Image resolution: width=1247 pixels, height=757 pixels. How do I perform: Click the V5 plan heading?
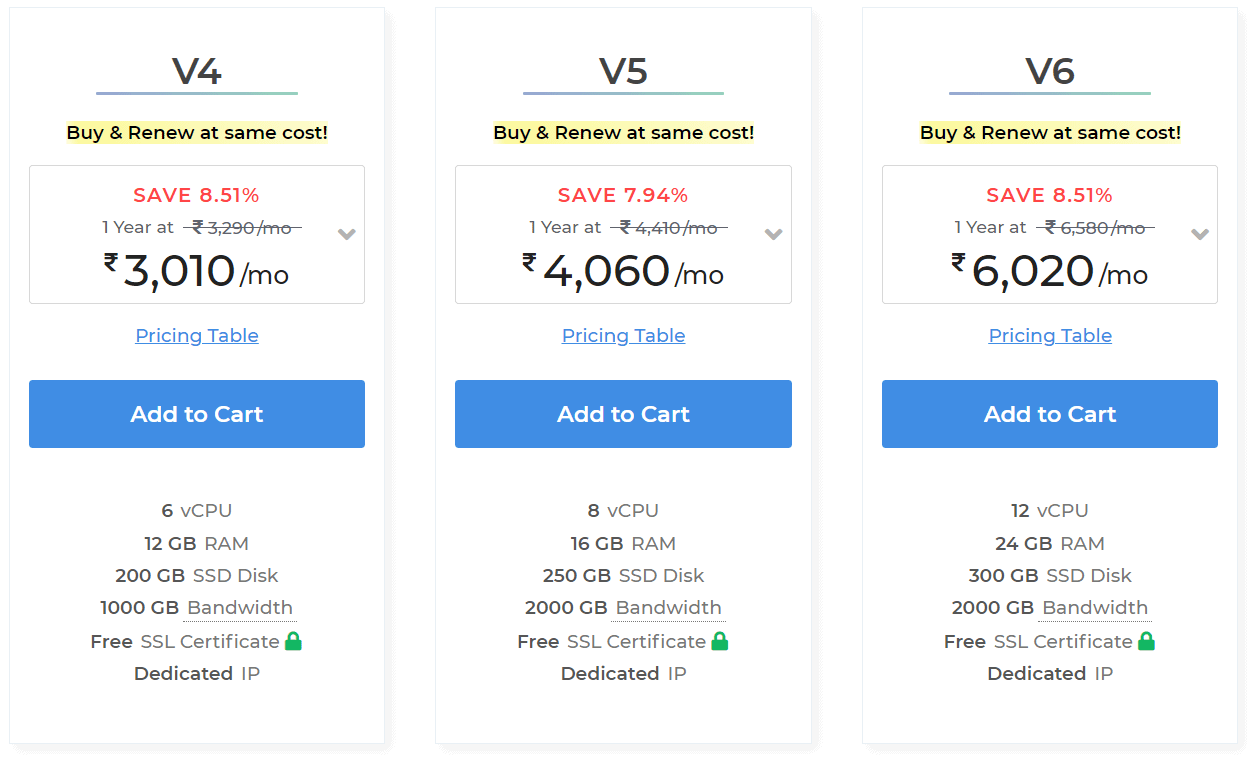[x=623, y=71]
